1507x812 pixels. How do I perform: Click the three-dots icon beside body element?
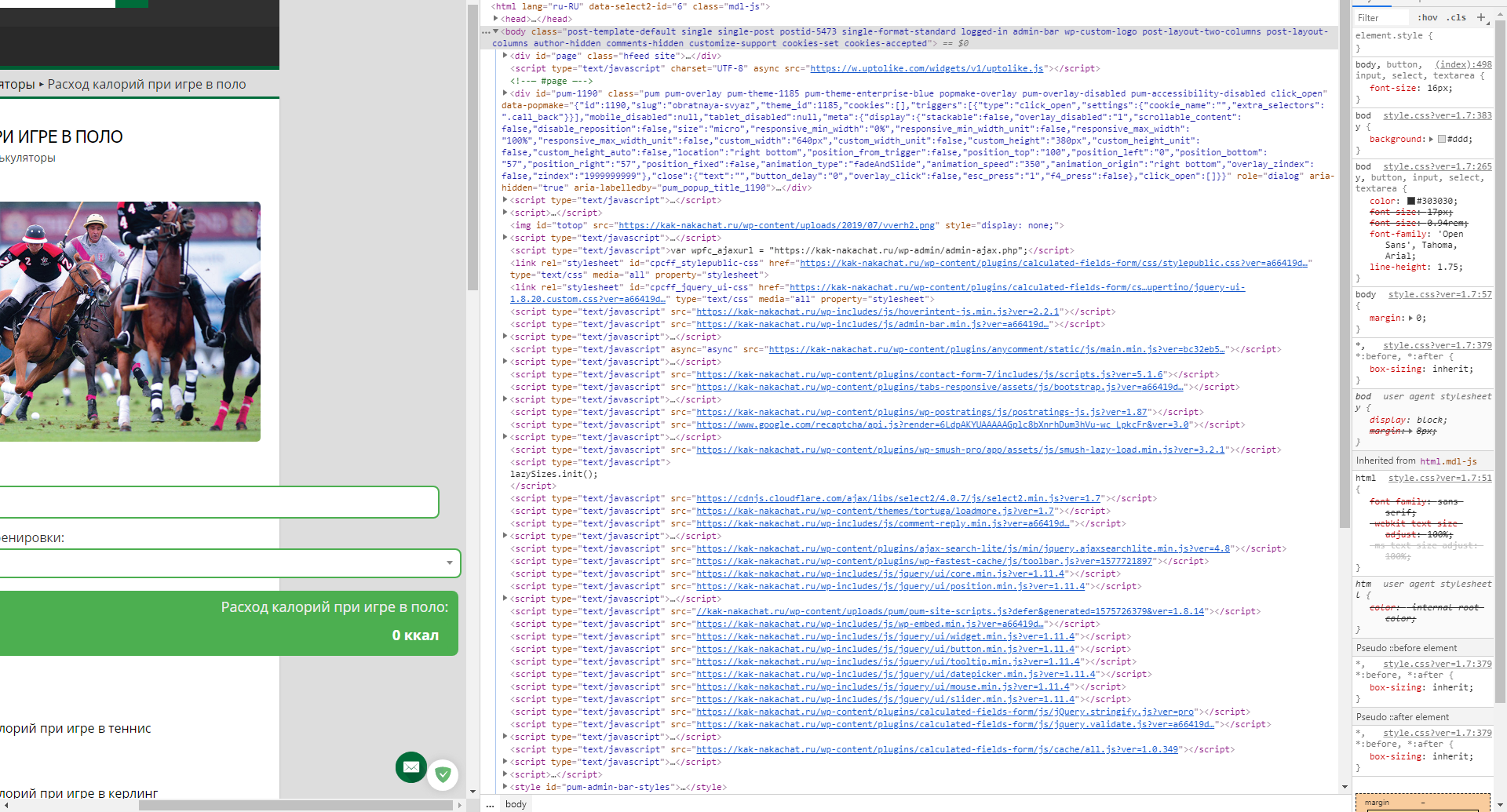[x=486, y=32]
